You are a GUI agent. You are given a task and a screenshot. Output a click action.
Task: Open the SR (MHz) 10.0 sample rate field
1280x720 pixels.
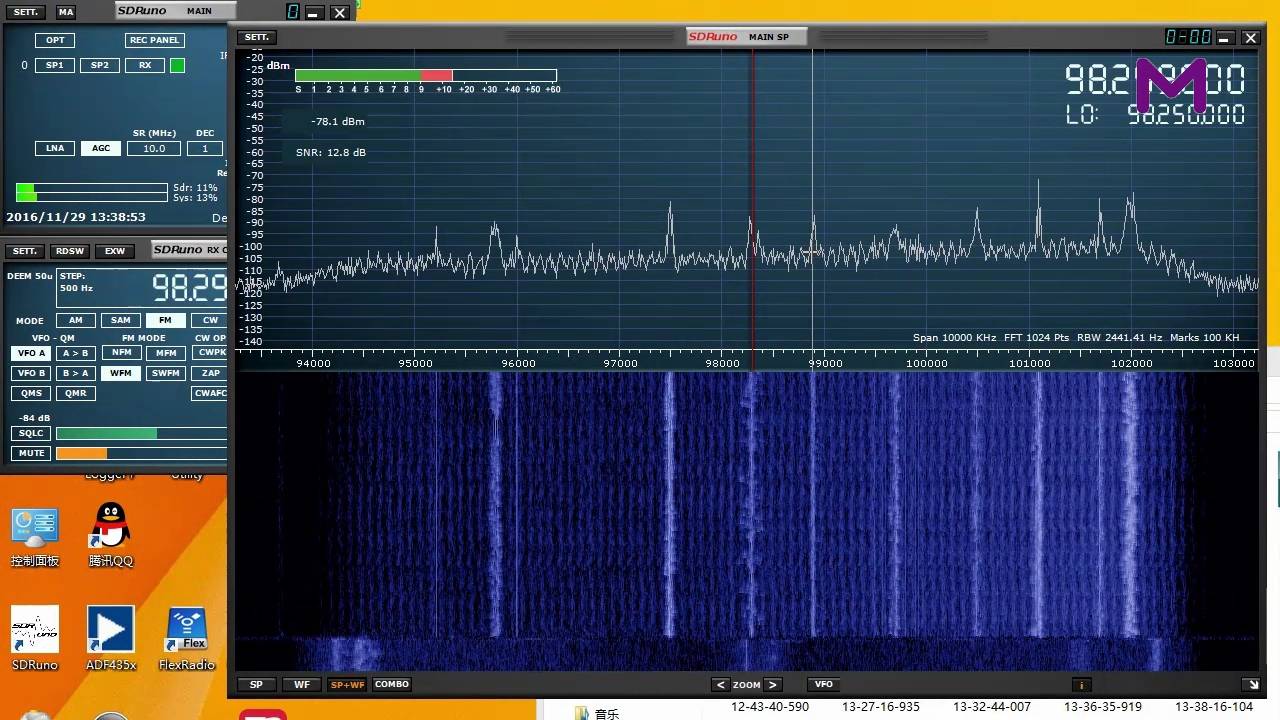pyautogui.click(x=154, y=148)
